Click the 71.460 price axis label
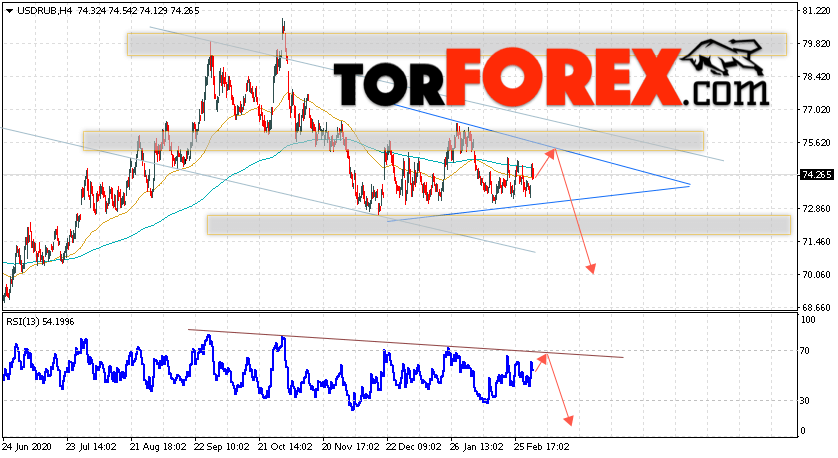Viewport: 838px width, 458px height. click(x=817, y=242)
